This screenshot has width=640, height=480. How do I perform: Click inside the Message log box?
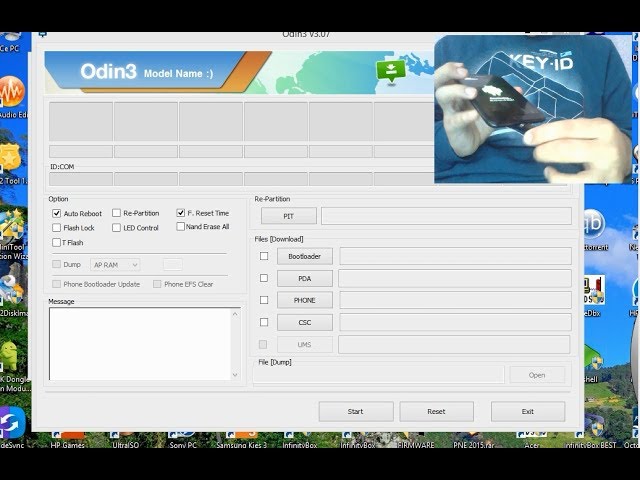(x=140, y=344)
